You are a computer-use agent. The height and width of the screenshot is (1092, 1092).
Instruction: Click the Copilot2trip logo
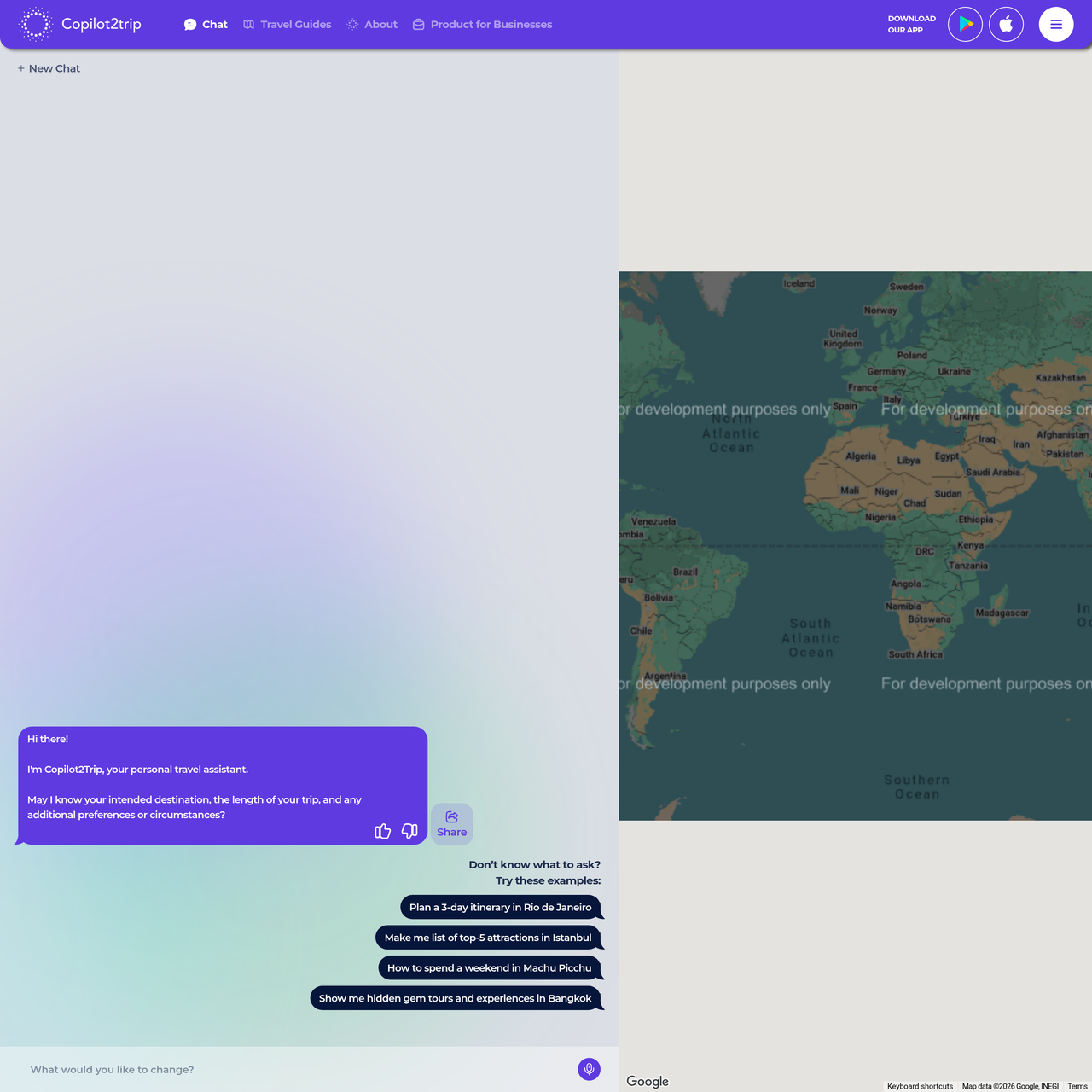point(80,24)
